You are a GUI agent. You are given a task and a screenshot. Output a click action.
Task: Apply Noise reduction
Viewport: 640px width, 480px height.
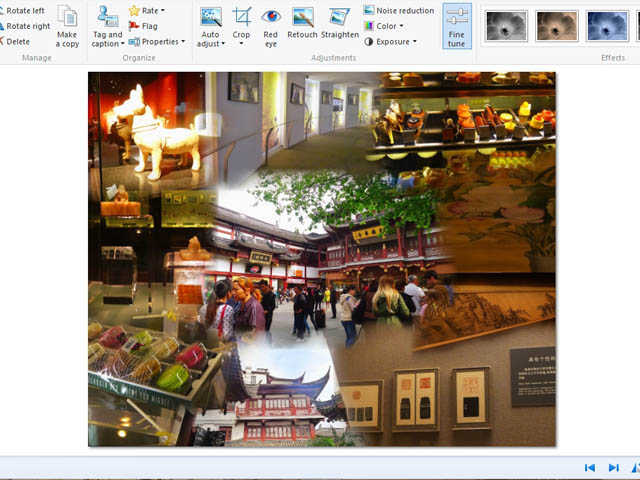(399, 11)
